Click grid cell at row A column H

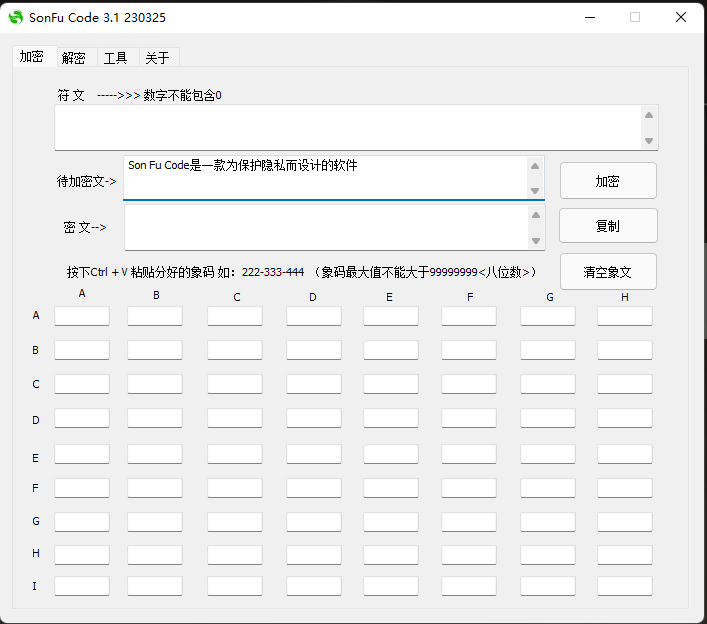point(625,316)
